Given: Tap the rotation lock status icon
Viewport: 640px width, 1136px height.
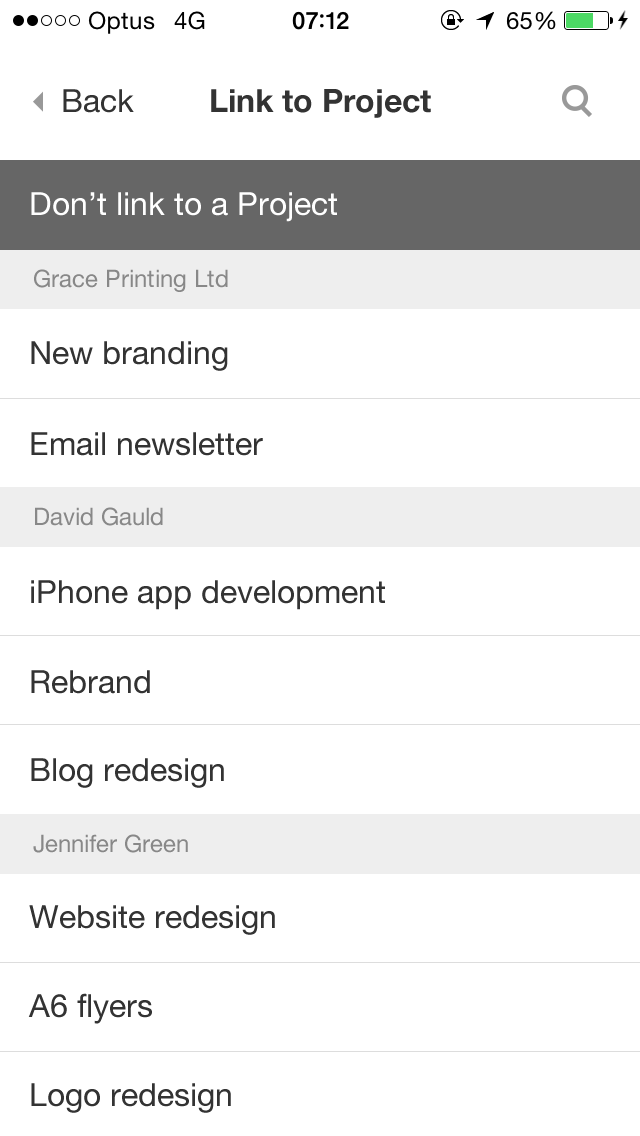Looking at the screenshot, I should pyautogui.click(x=452, y=21).
